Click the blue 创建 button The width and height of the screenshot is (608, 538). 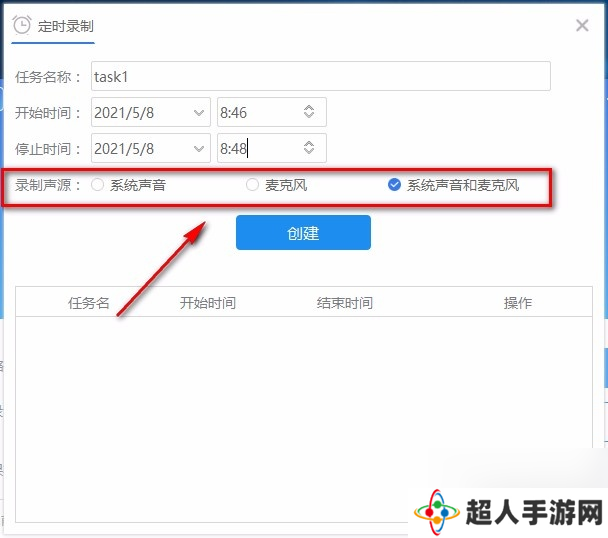[303, 232]
